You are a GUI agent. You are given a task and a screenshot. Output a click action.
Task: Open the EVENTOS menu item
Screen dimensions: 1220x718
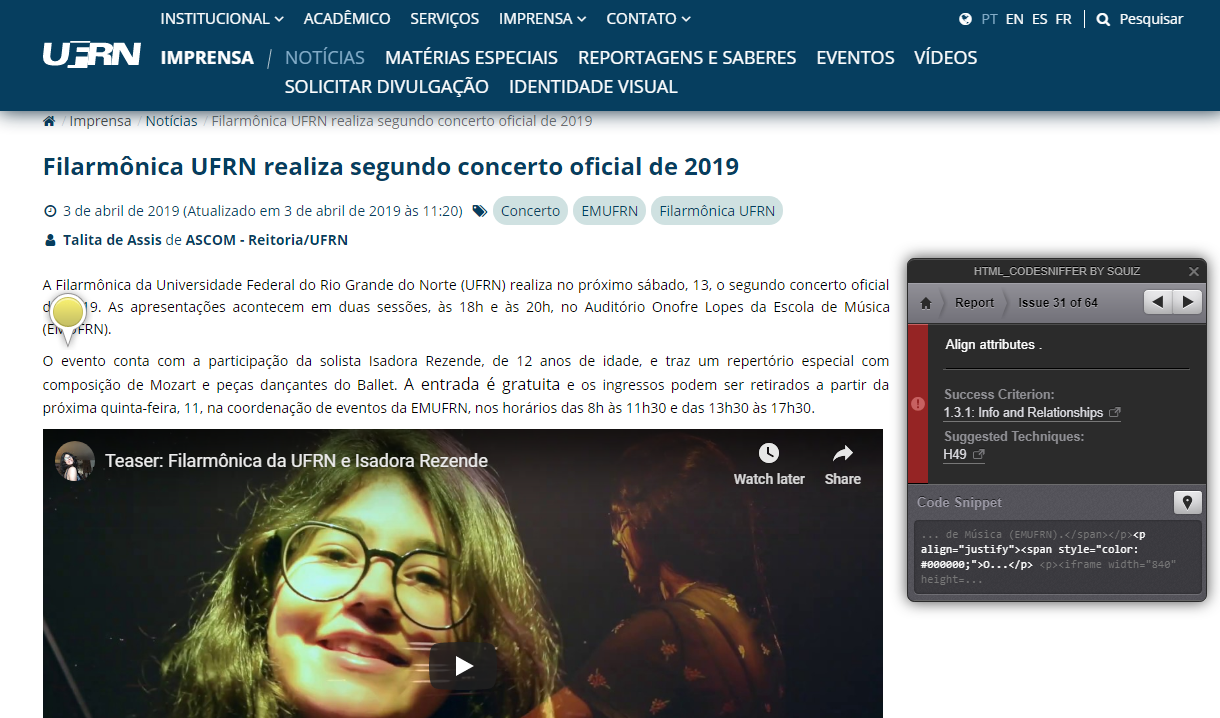point(855,57)
